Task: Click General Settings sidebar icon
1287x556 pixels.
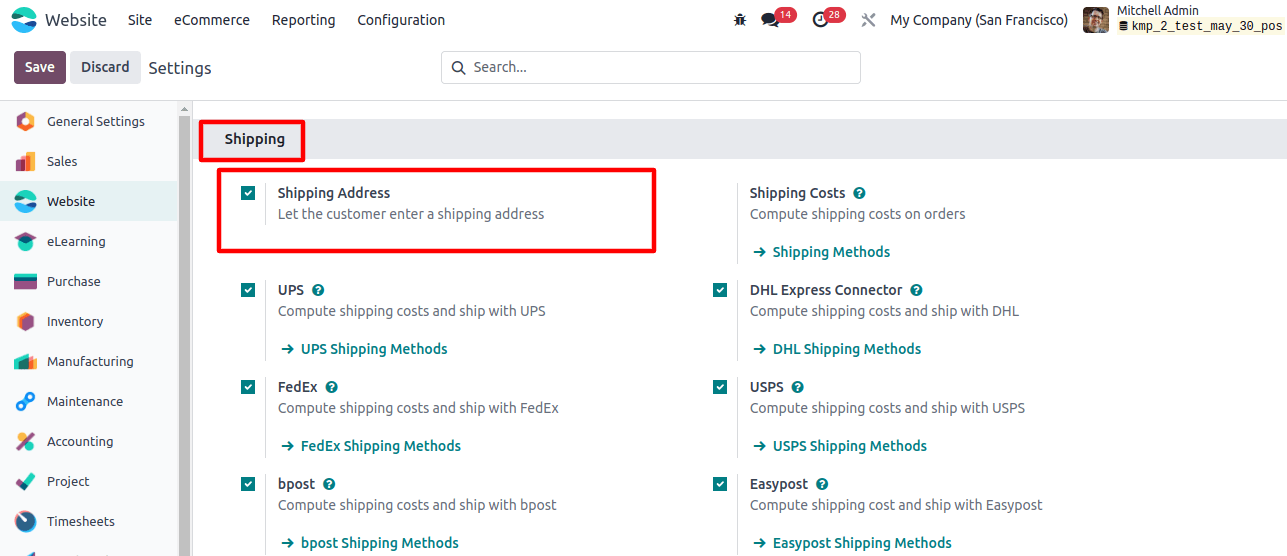Action: (x=26, y=122)
